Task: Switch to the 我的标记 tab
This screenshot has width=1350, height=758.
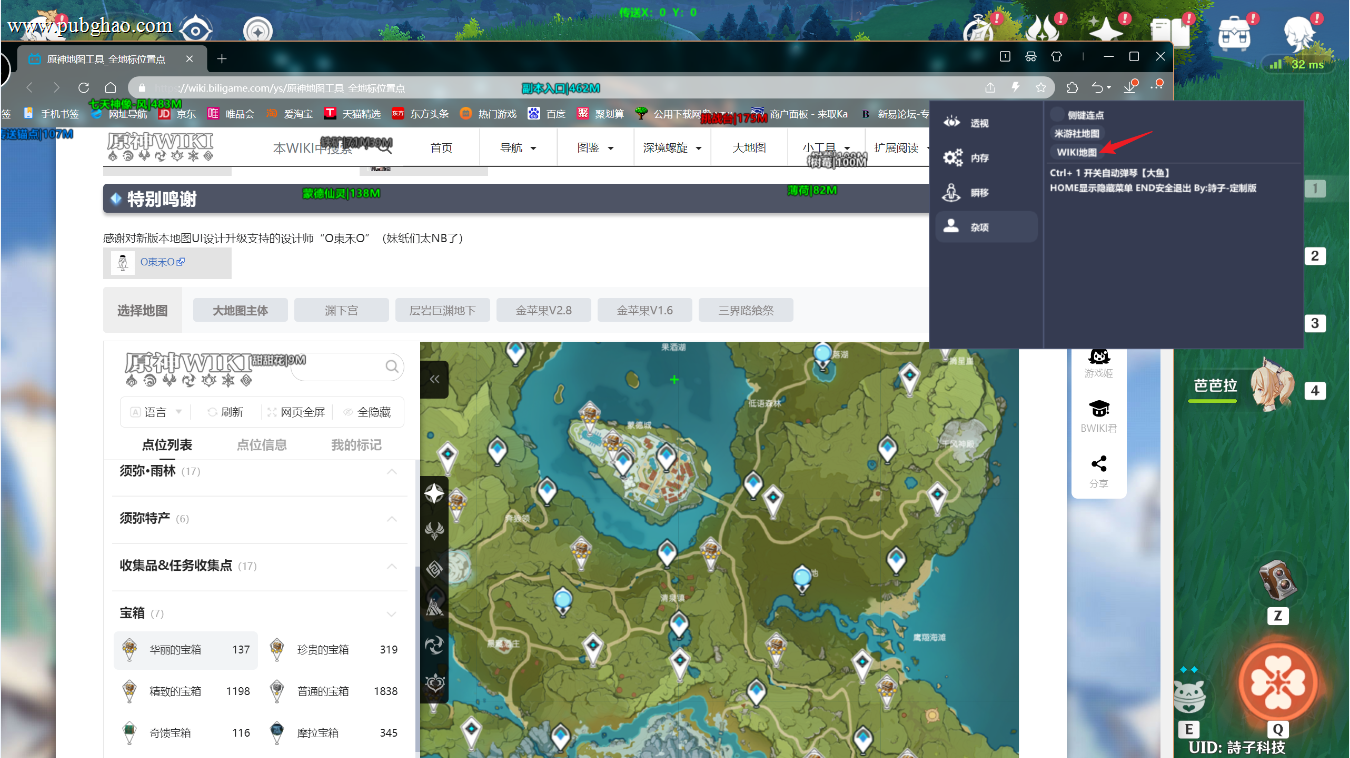Action: 356,445
